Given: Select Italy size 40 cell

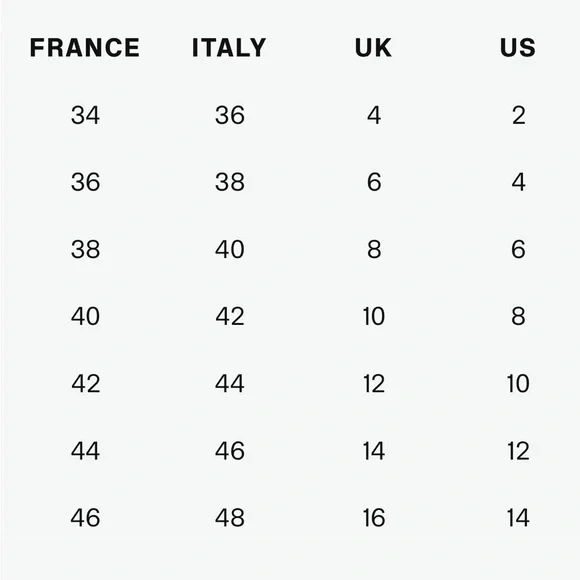Looking at the screenshot, I should tap(230, 249).
